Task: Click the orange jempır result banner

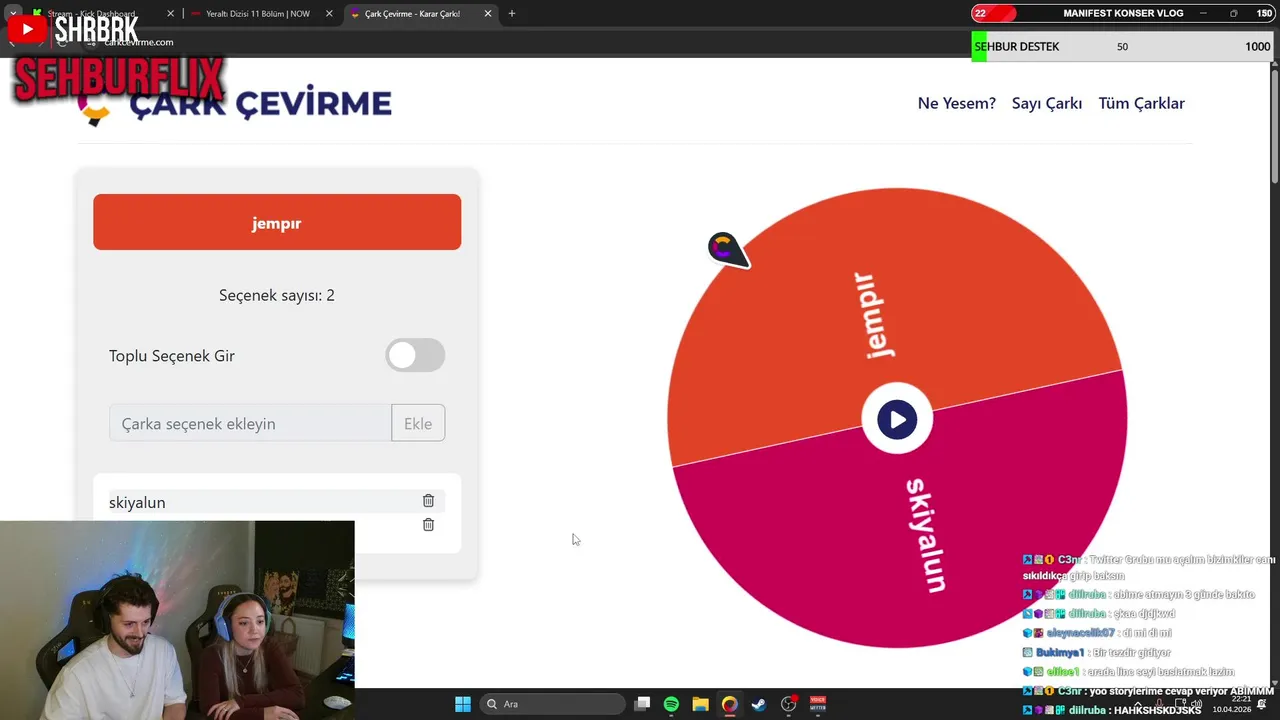Action: click(277, 222)
